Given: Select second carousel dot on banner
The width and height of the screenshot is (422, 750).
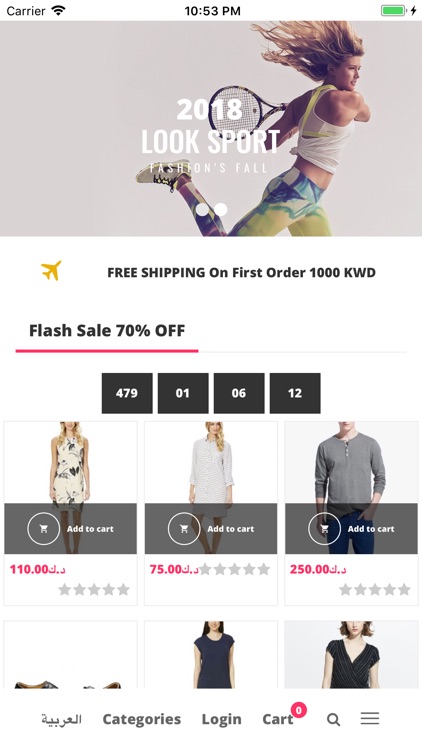Looking at the screenshot, I should pos(221,210).
